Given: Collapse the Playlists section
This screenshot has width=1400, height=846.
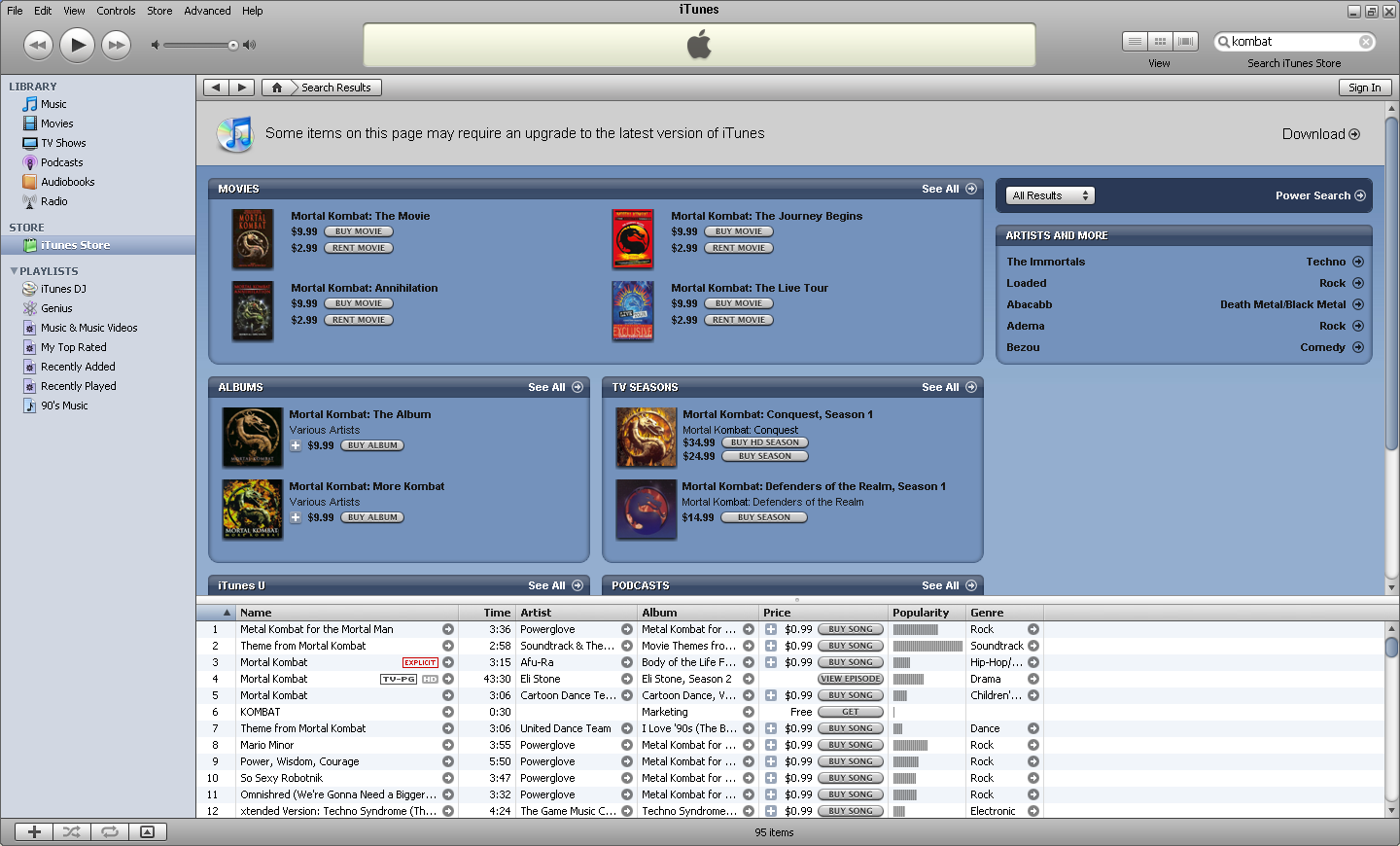Looking at the screenshot, I should [14, 271].
